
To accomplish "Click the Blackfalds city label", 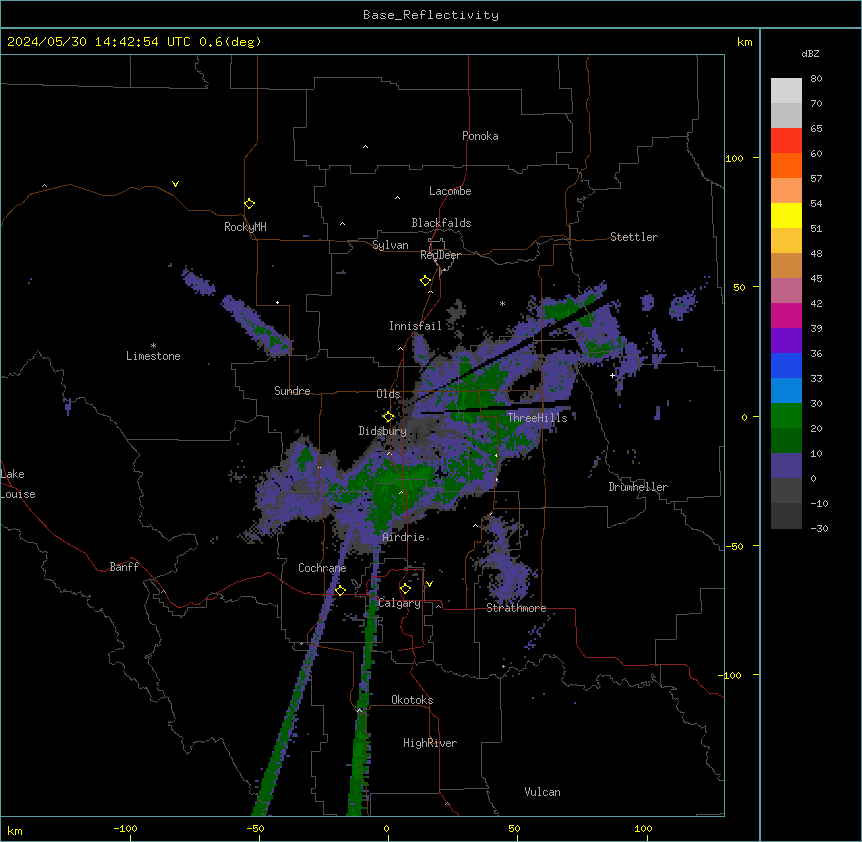I will [441, 223].
